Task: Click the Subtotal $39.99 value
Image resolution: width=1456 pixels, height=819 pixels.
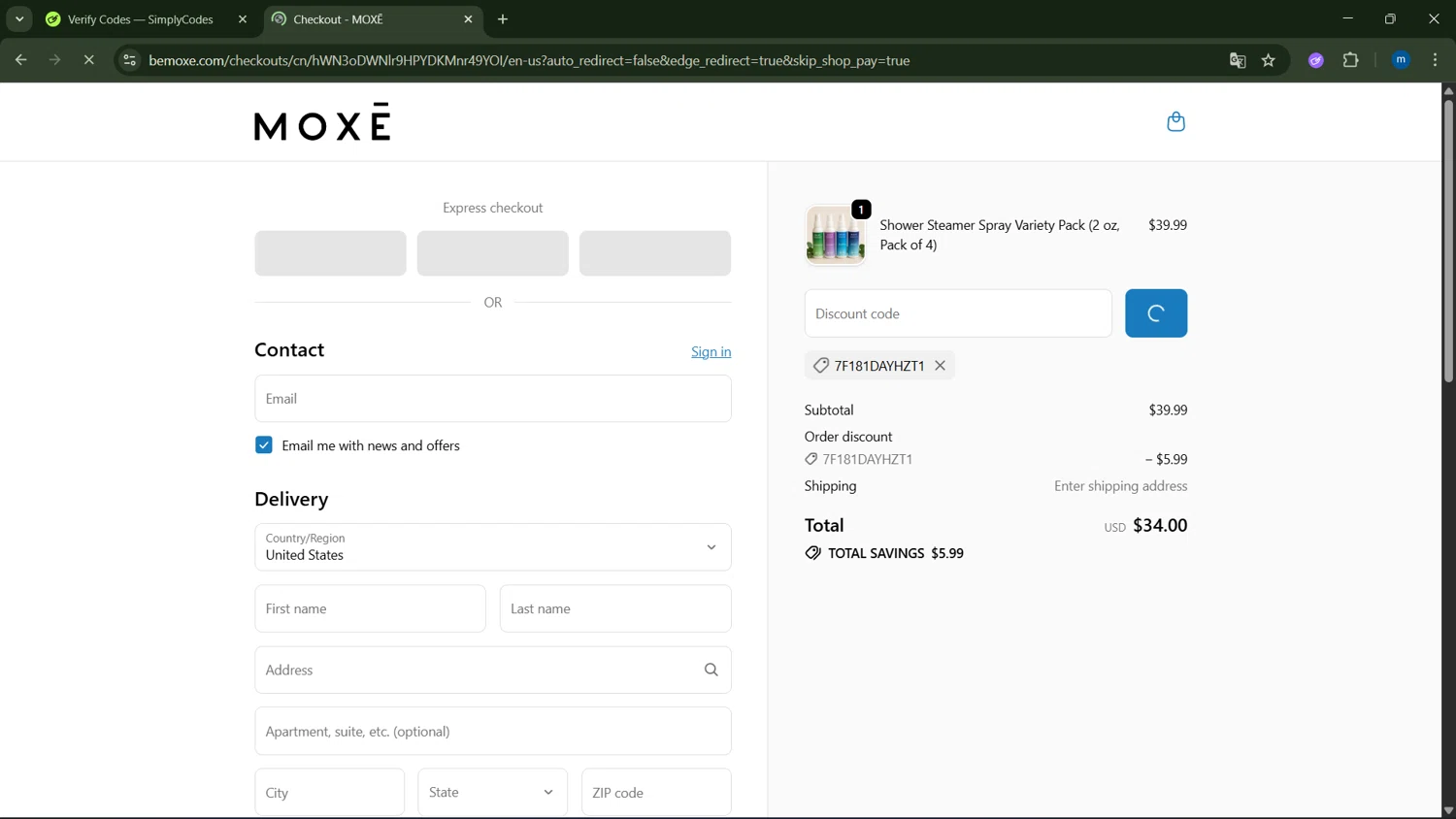Action: pyautogui.click(x=1168, y=409)
